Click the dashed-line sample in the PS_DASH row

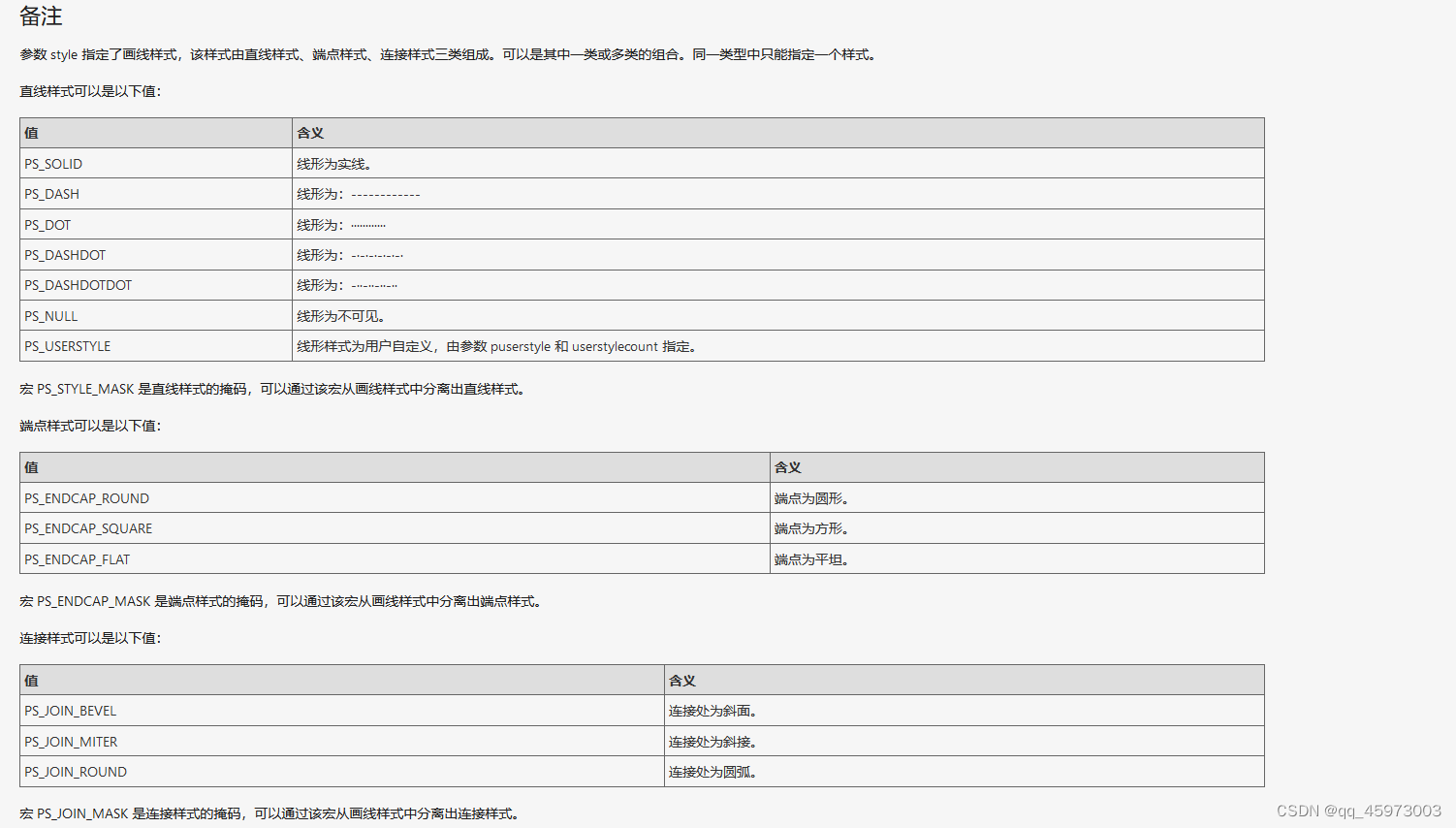coord(386,195)
